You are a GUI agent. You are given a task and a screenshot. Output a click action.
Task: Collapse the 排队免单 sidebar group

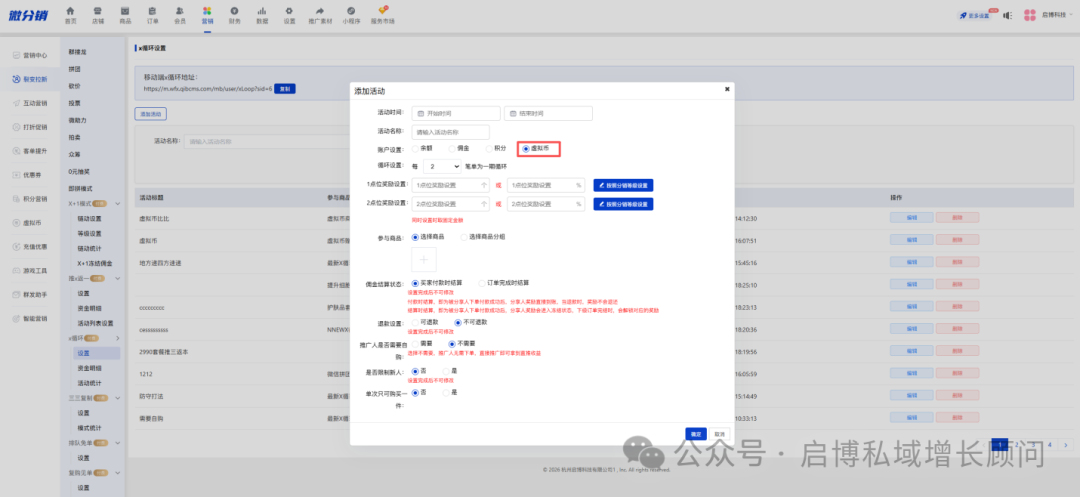[x=118, y=443]
